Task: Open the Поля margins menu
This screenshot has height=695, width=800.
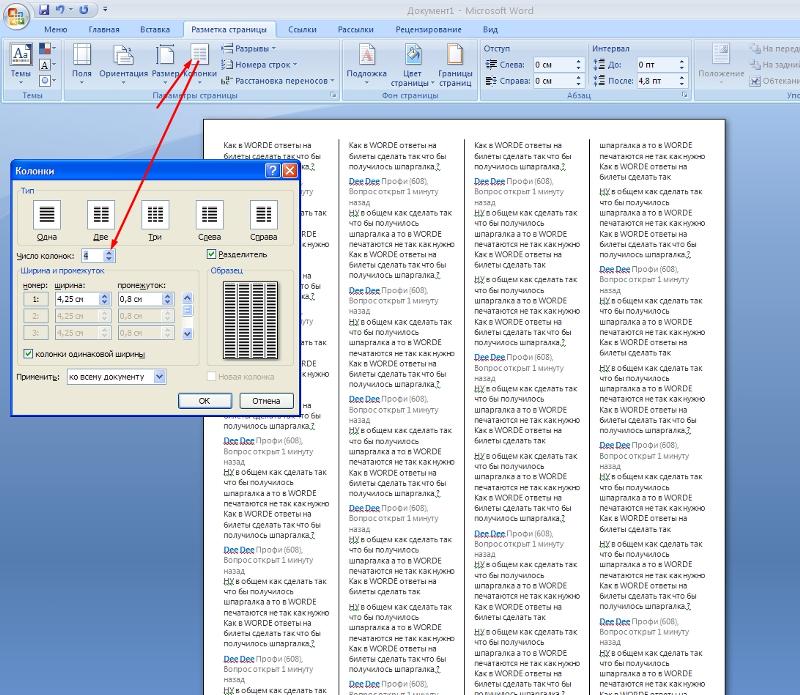Action: point(82,63)
